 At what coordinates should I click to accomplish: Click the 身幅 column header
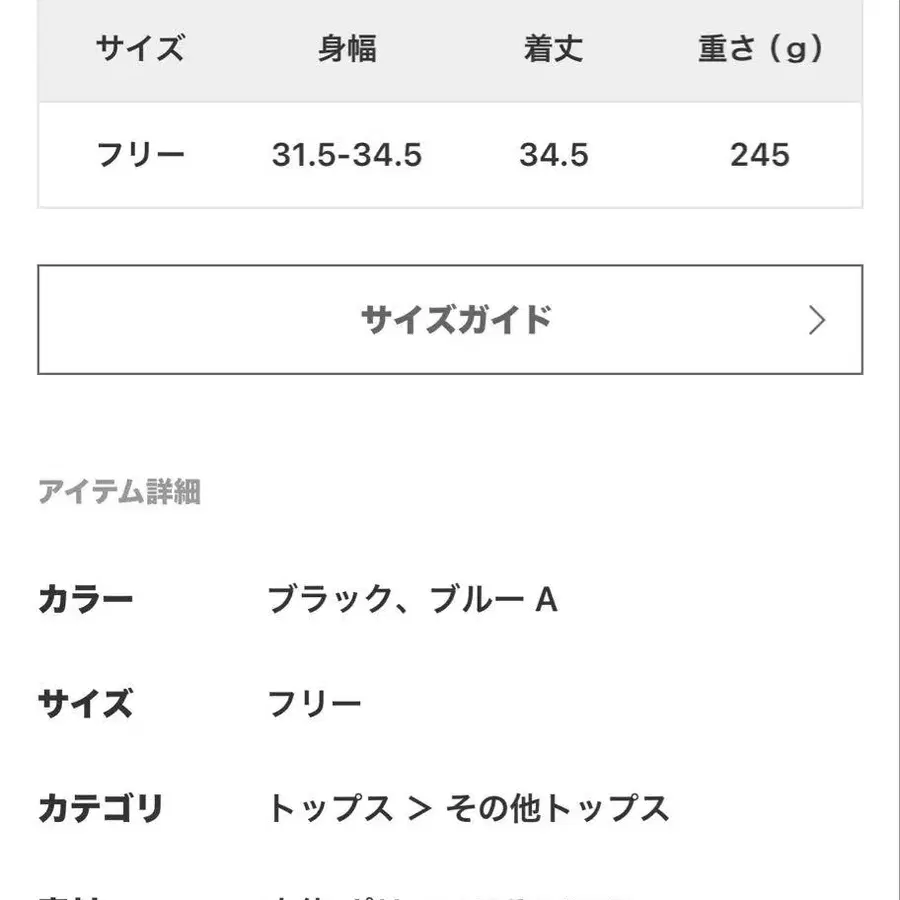click(347, 49)
